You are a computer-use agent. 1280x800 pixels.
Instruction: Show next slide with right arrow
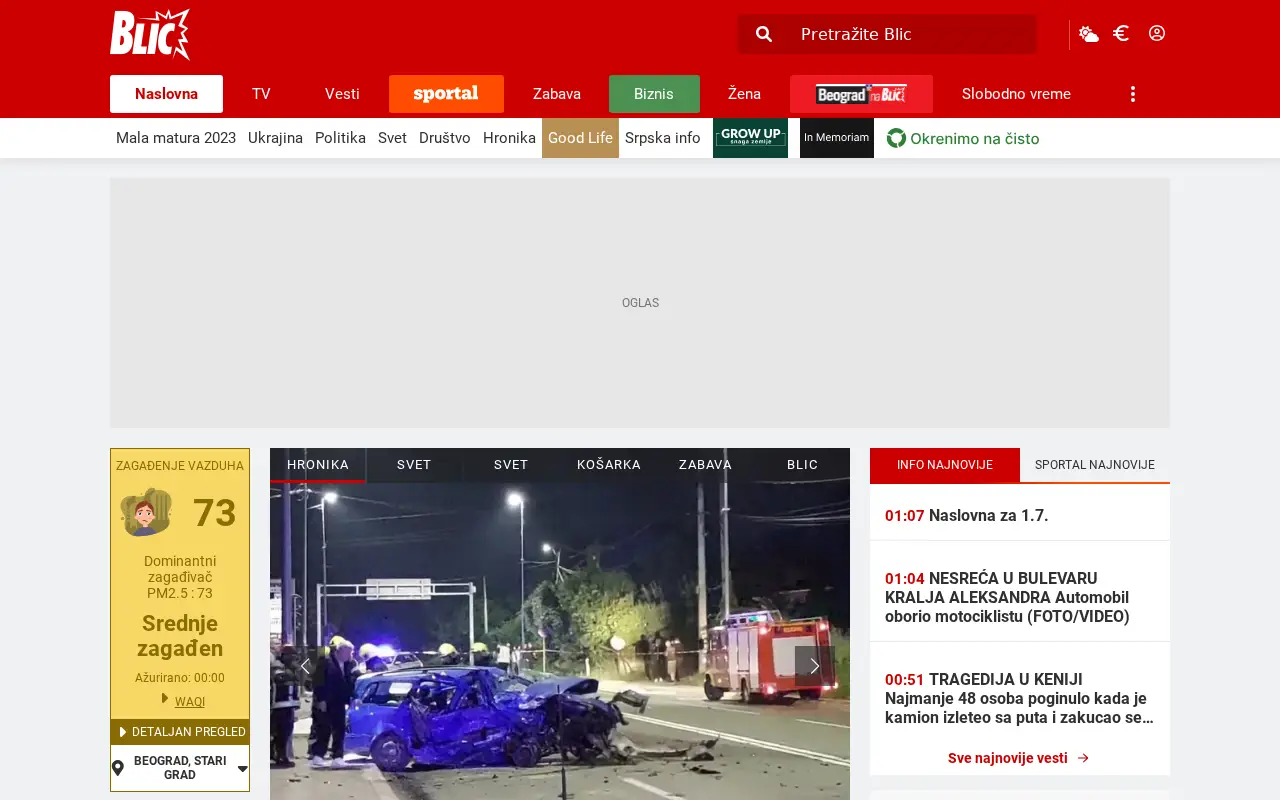[x=814, y=666]
